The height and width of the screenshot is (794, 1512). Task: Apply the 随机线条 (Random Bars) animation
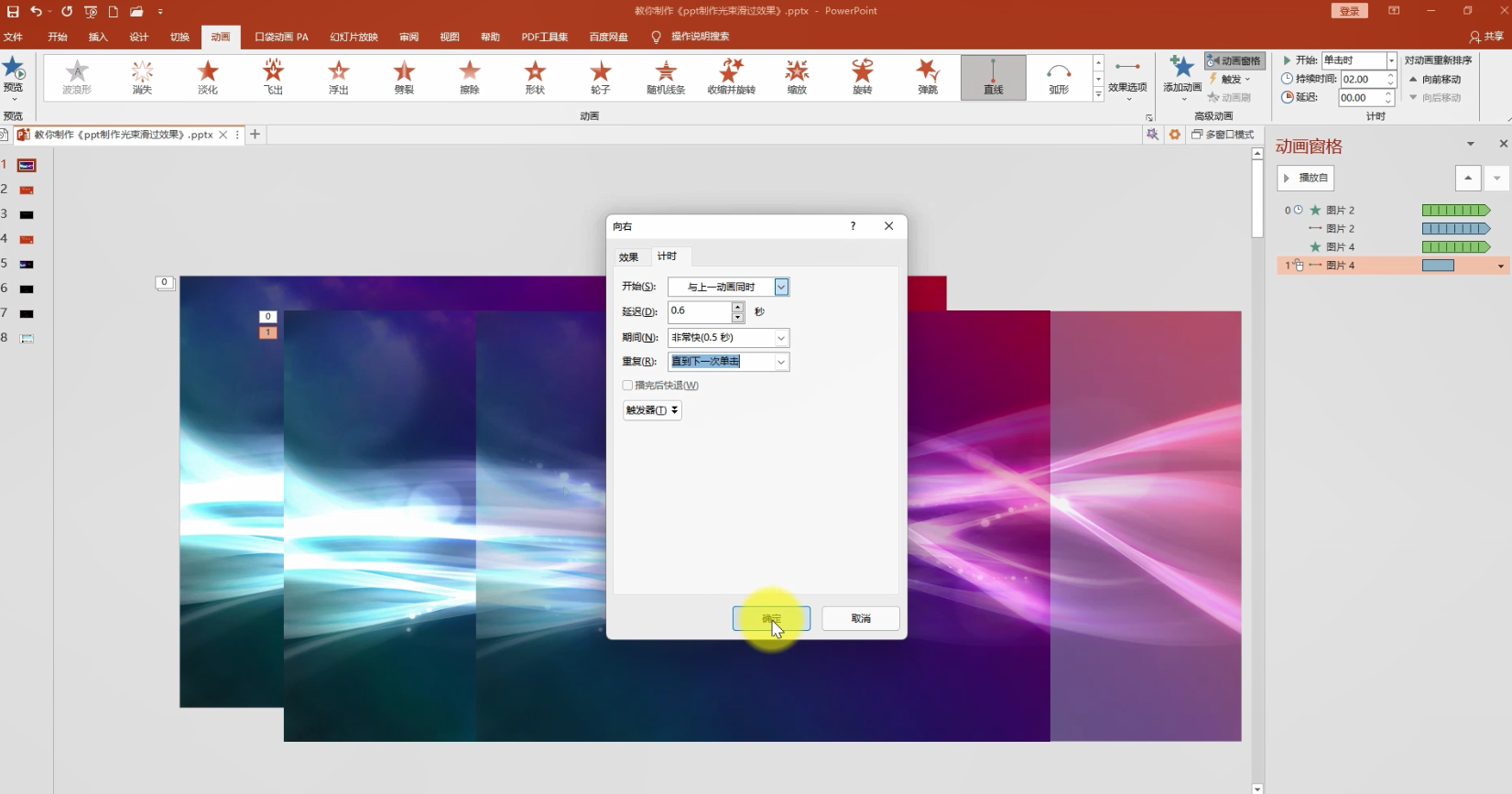pos(666,78)
